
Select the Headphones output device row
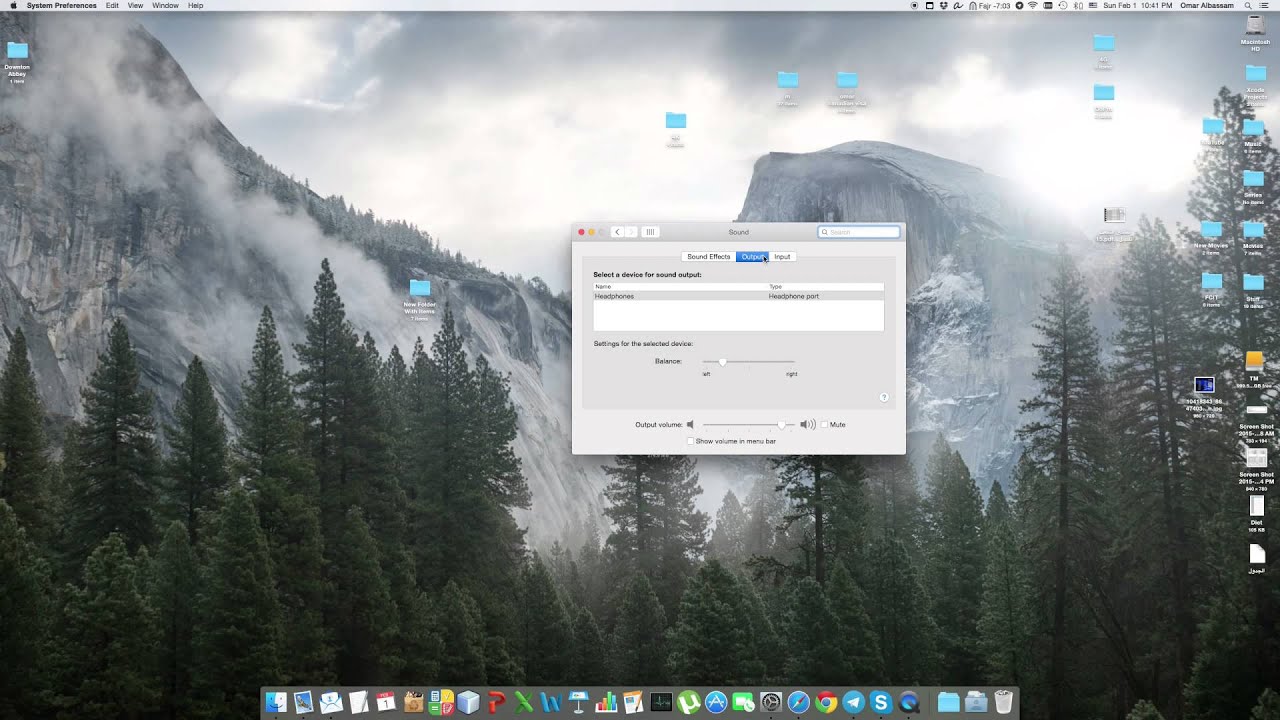[738, 296]
